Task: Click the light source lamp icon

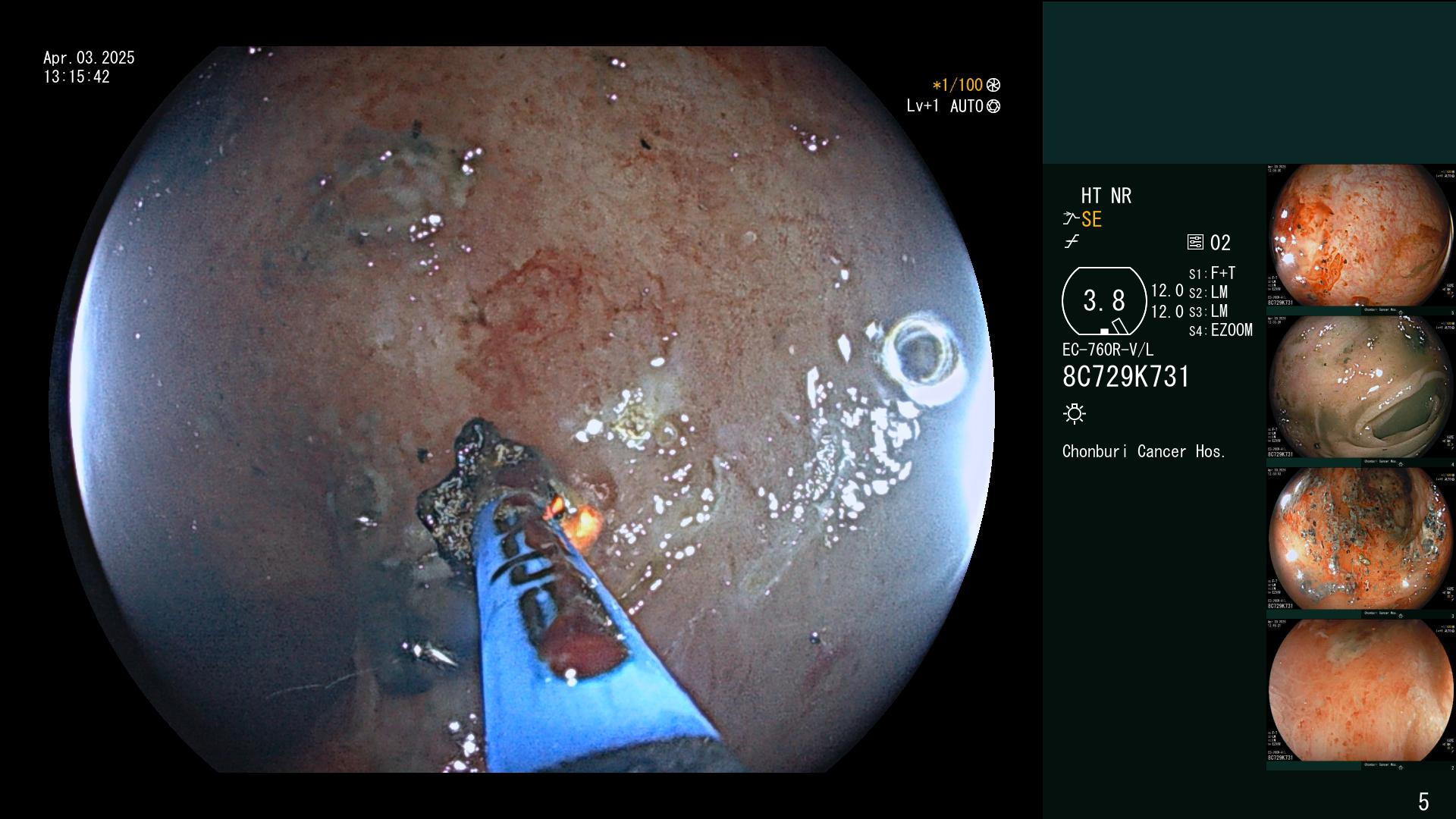Action: [x=1075, y=413]
